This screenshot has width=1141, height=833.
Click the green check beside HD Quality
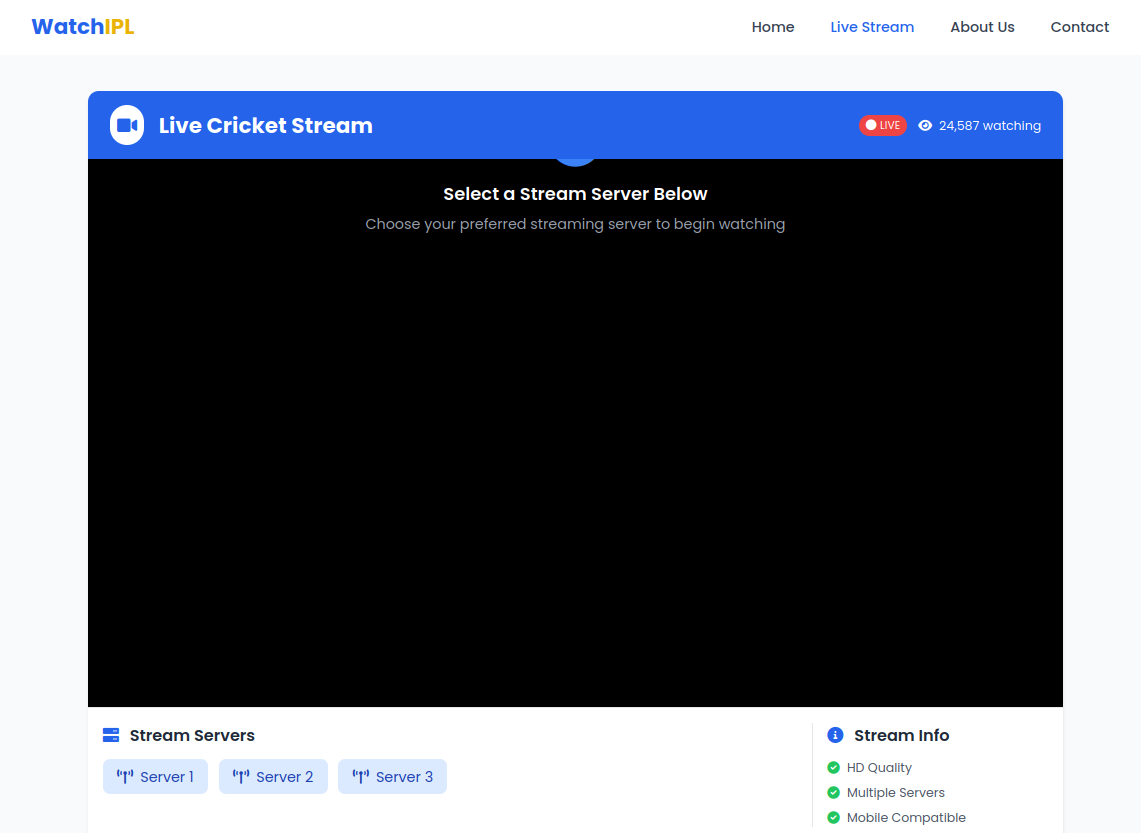(833, 768)
